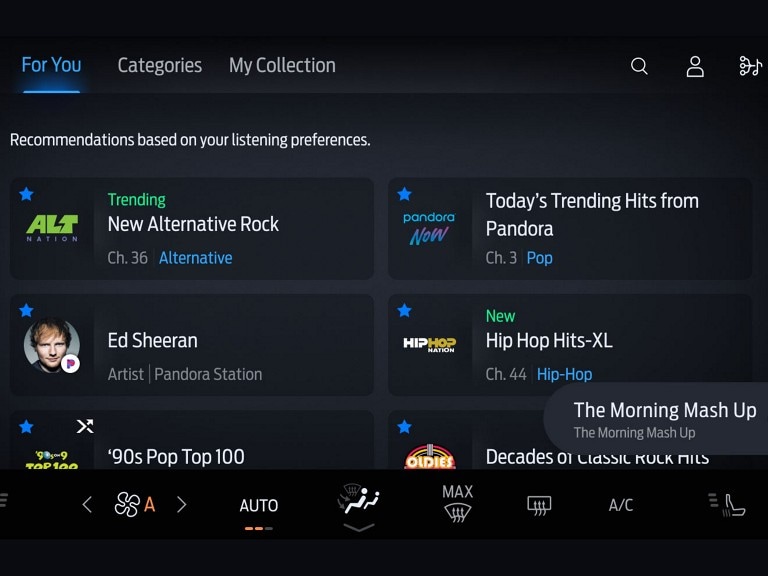Open the search icon

[x=639, y=66]
